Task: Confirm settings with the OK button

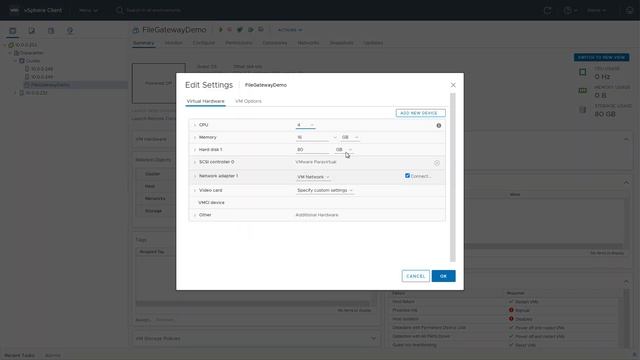Action: click(x=443, y=276)
